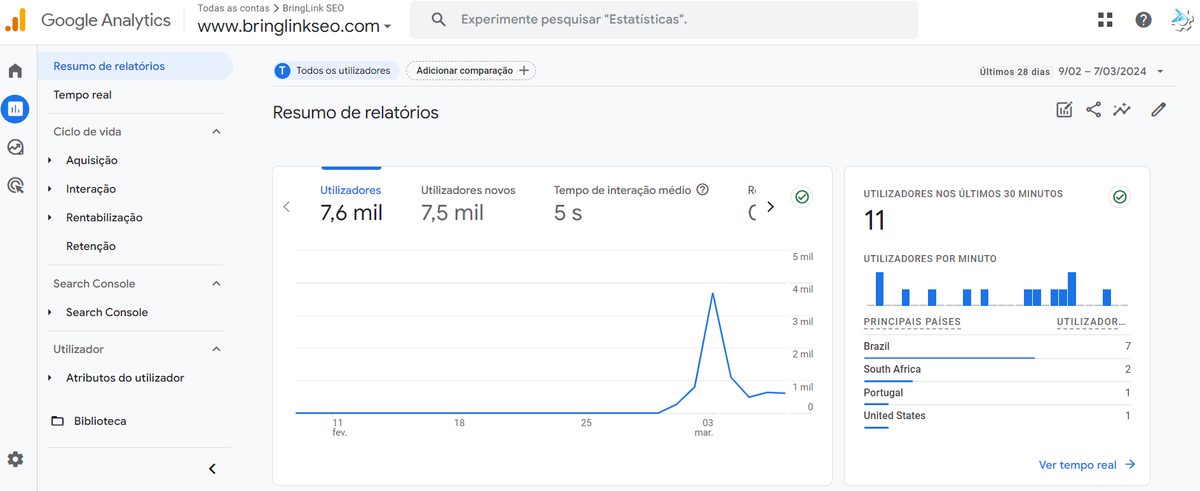Screen dimensions: 1200x491
Task: Open the Retenção report
Action: (91, 246)
